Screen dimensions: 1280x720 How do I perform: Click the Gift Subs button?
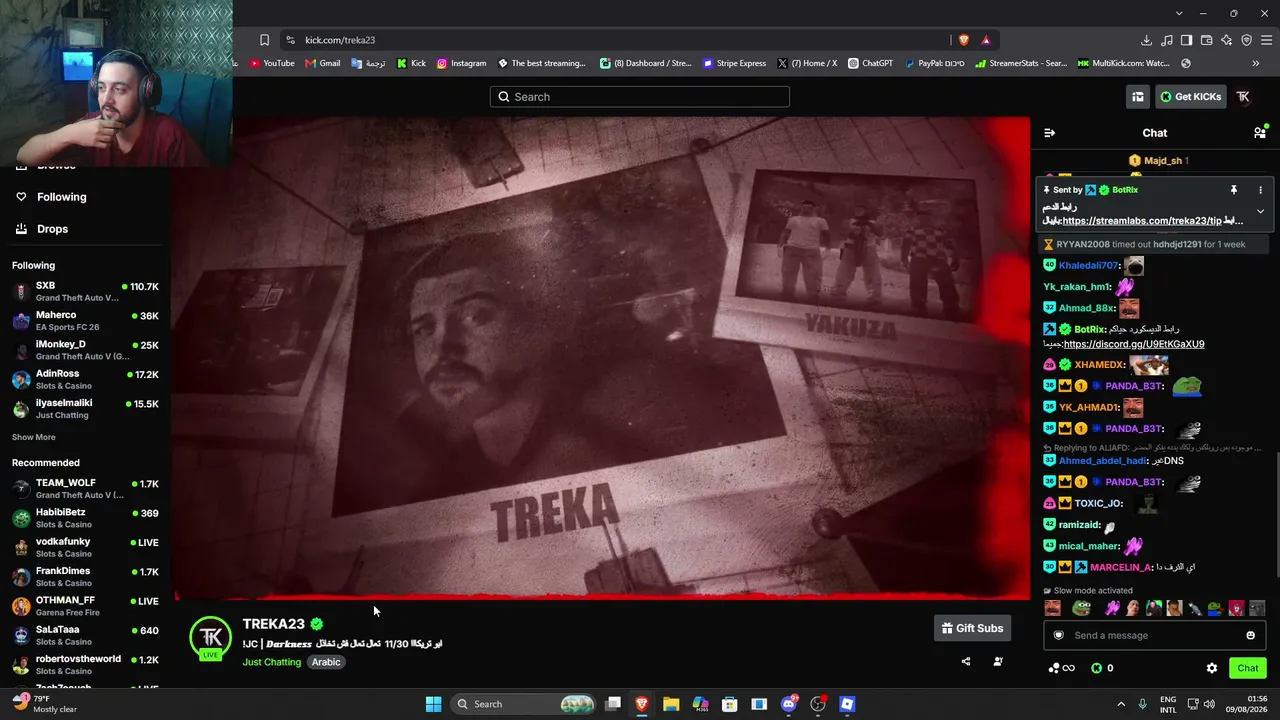pos(972,628)
